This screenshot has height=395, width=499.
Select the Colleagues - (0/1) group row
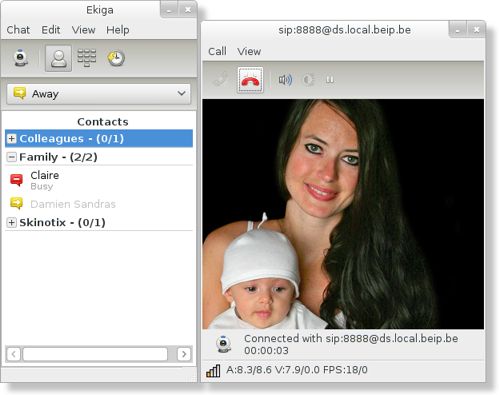tap(99, 139)
